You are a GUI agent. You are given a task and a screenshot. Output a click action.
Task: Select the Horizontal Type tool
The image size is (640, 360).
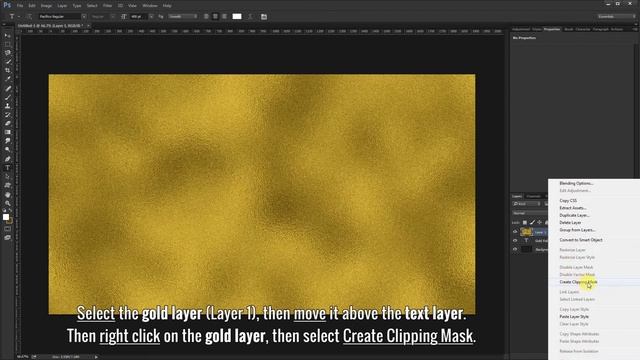(7, 168)
